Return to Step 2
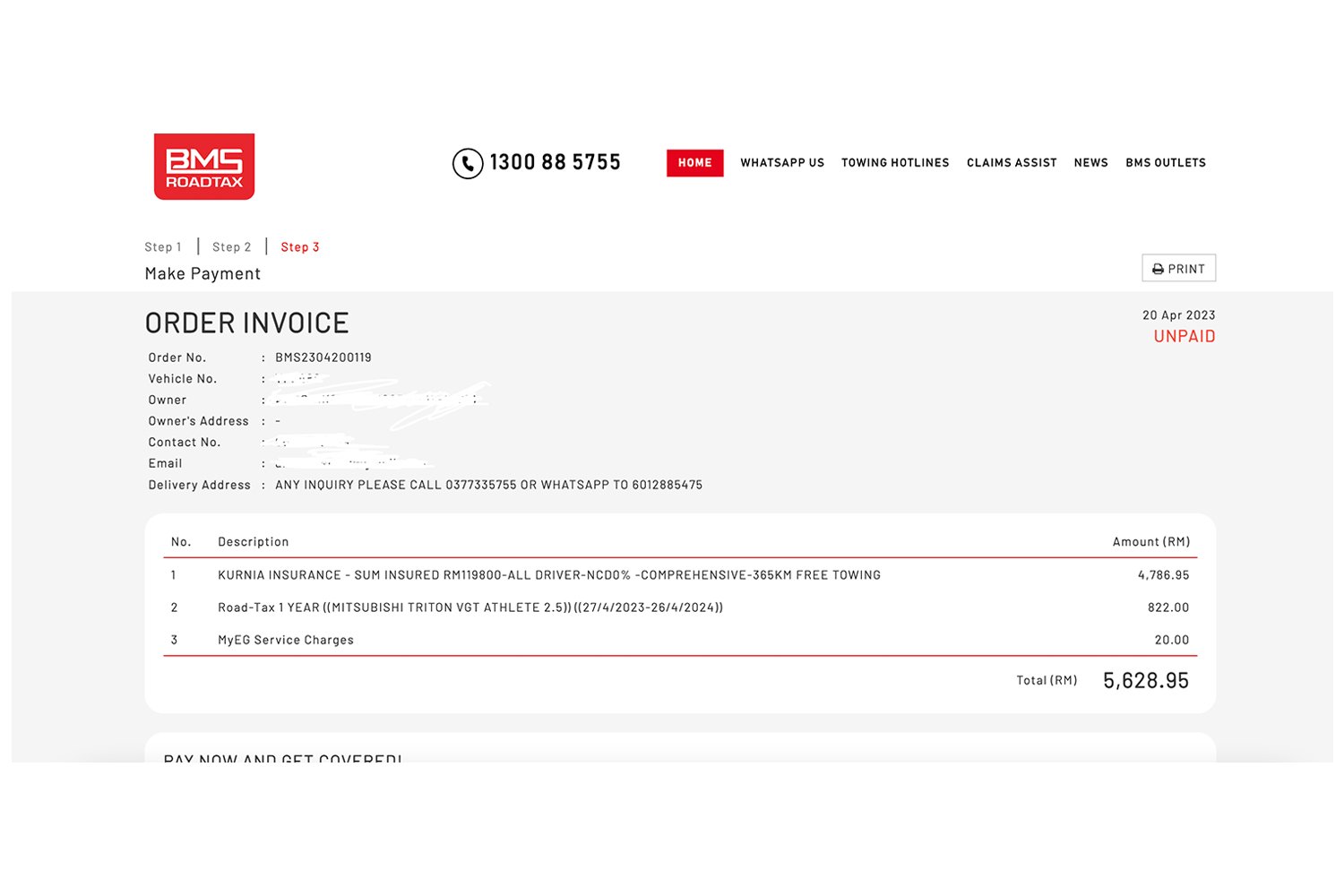This screenshot has width=1344, height=896. [x=231, y=247]
